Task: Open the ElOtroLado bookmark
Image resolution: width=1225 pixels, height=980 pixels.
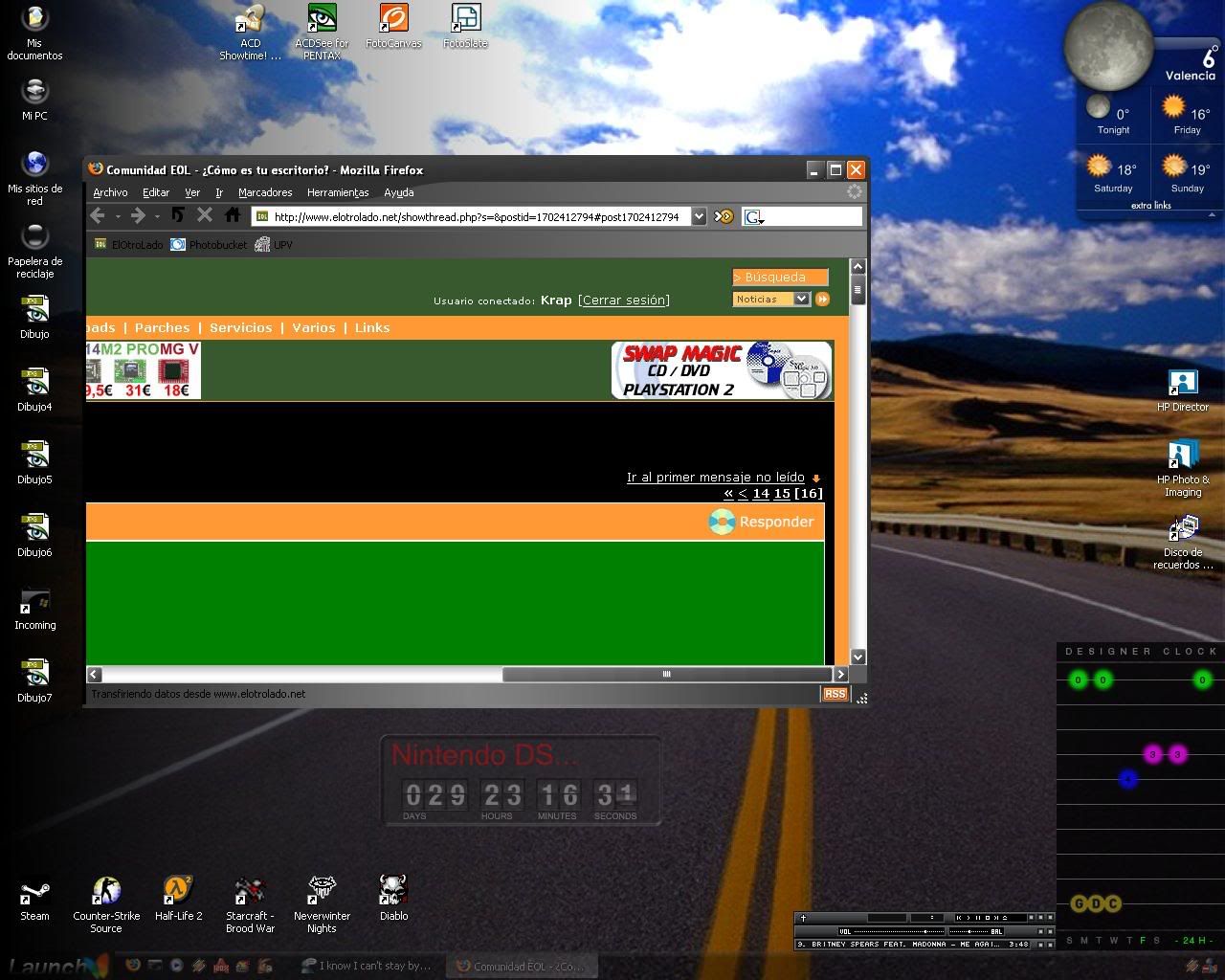Action: 129,245
